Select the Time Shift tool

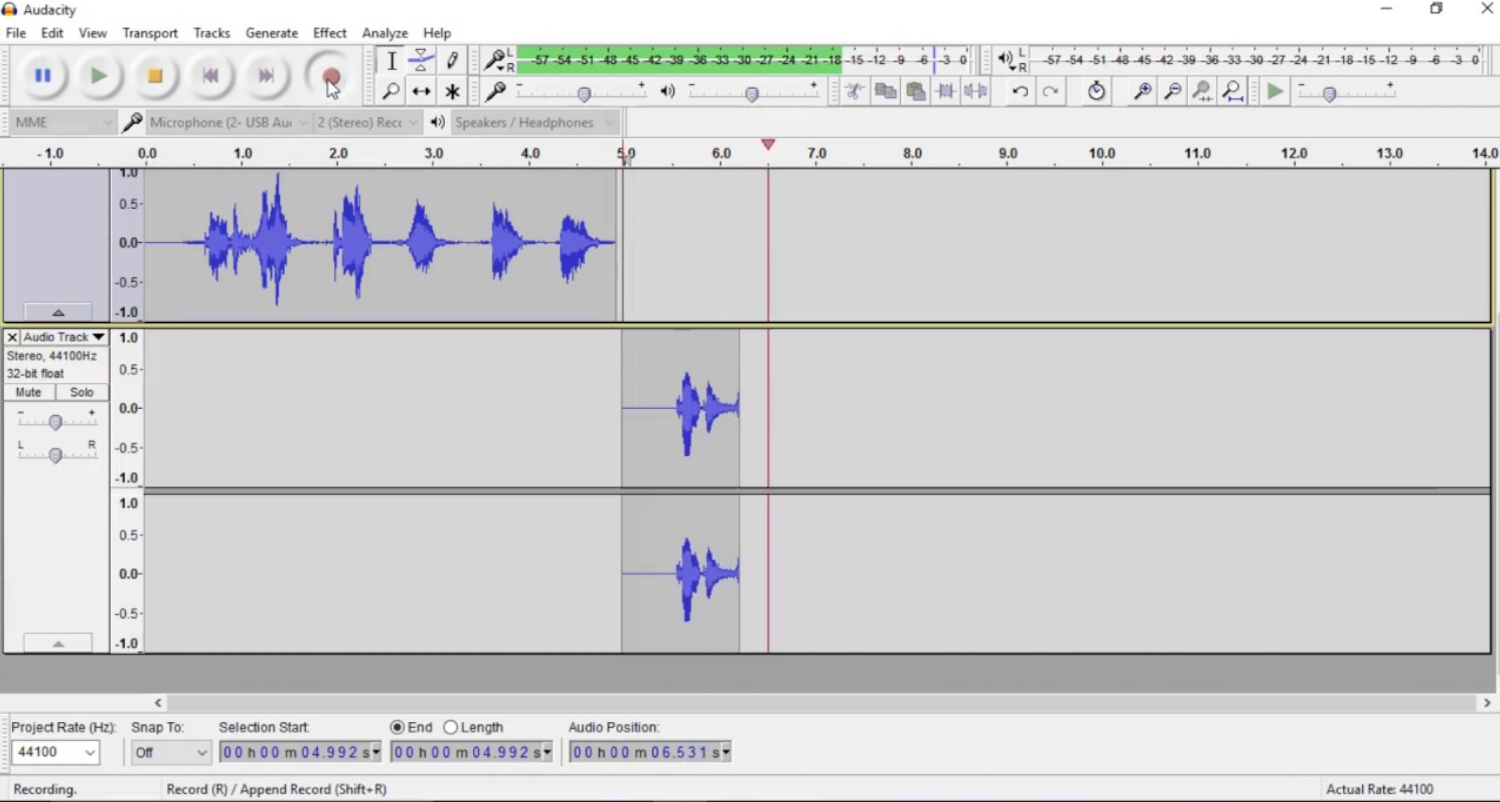click(421, 91)
